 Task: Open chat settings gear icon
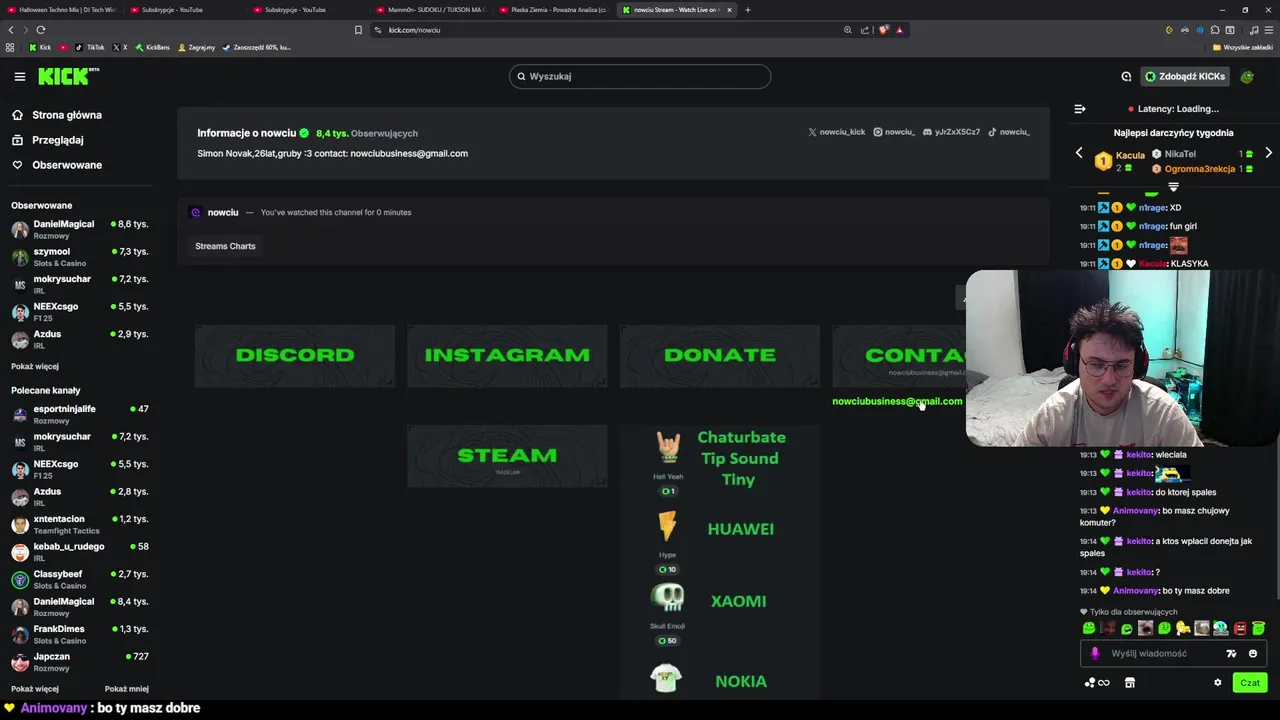click(x=1217, y=683)
